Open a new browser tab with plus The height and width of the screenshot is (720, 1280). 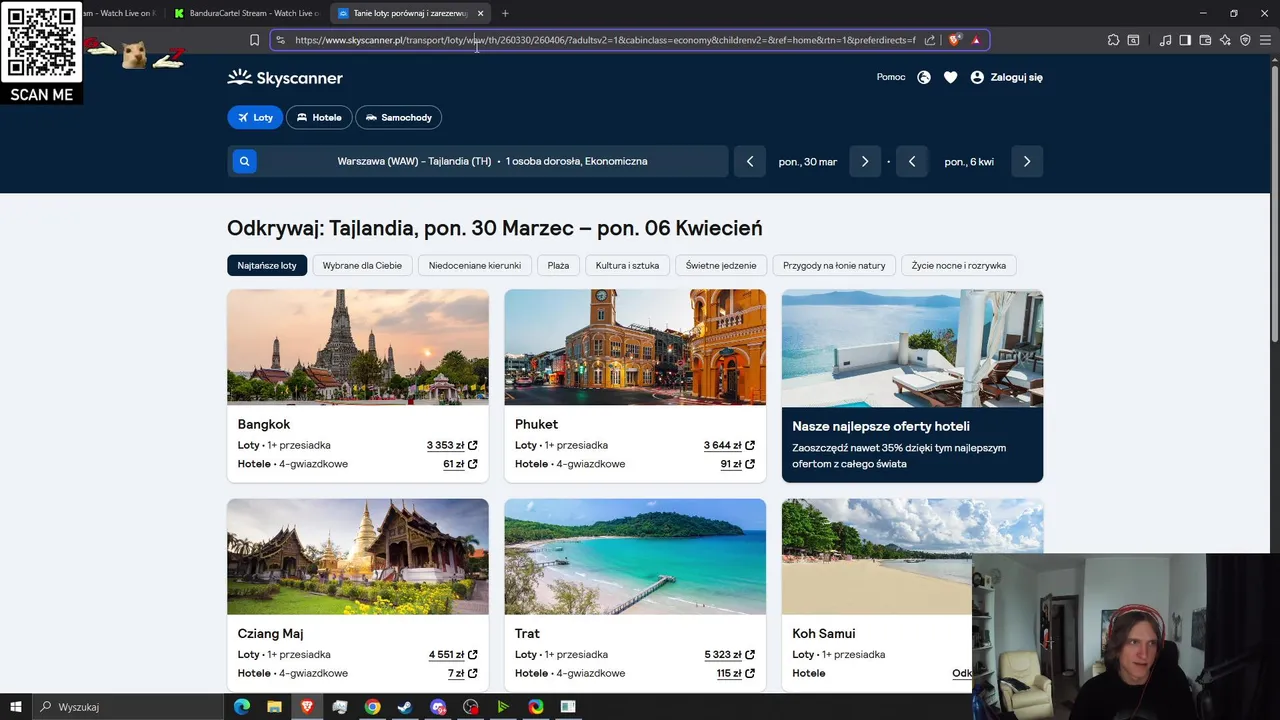(505, 13)
